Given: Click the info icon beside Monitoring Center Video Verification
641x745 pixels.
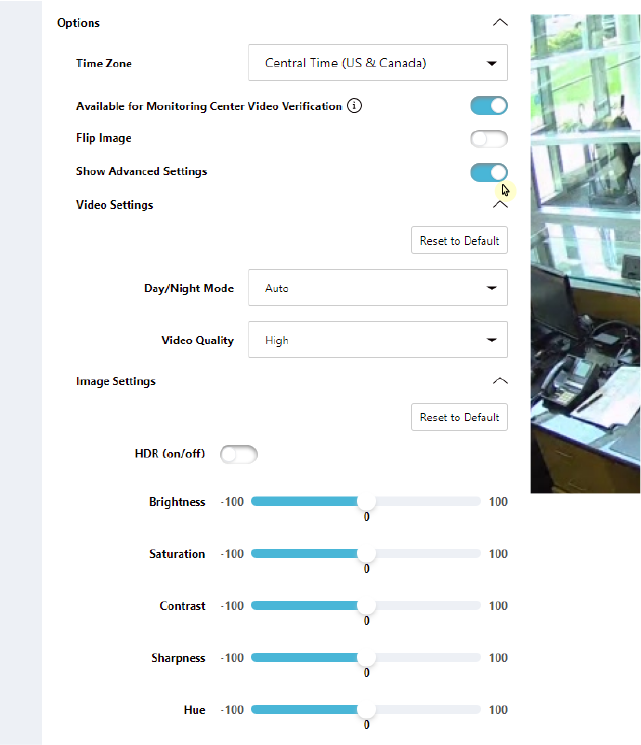Looking at the screenshot, I should pyautogui.click(x=354, y=105).
